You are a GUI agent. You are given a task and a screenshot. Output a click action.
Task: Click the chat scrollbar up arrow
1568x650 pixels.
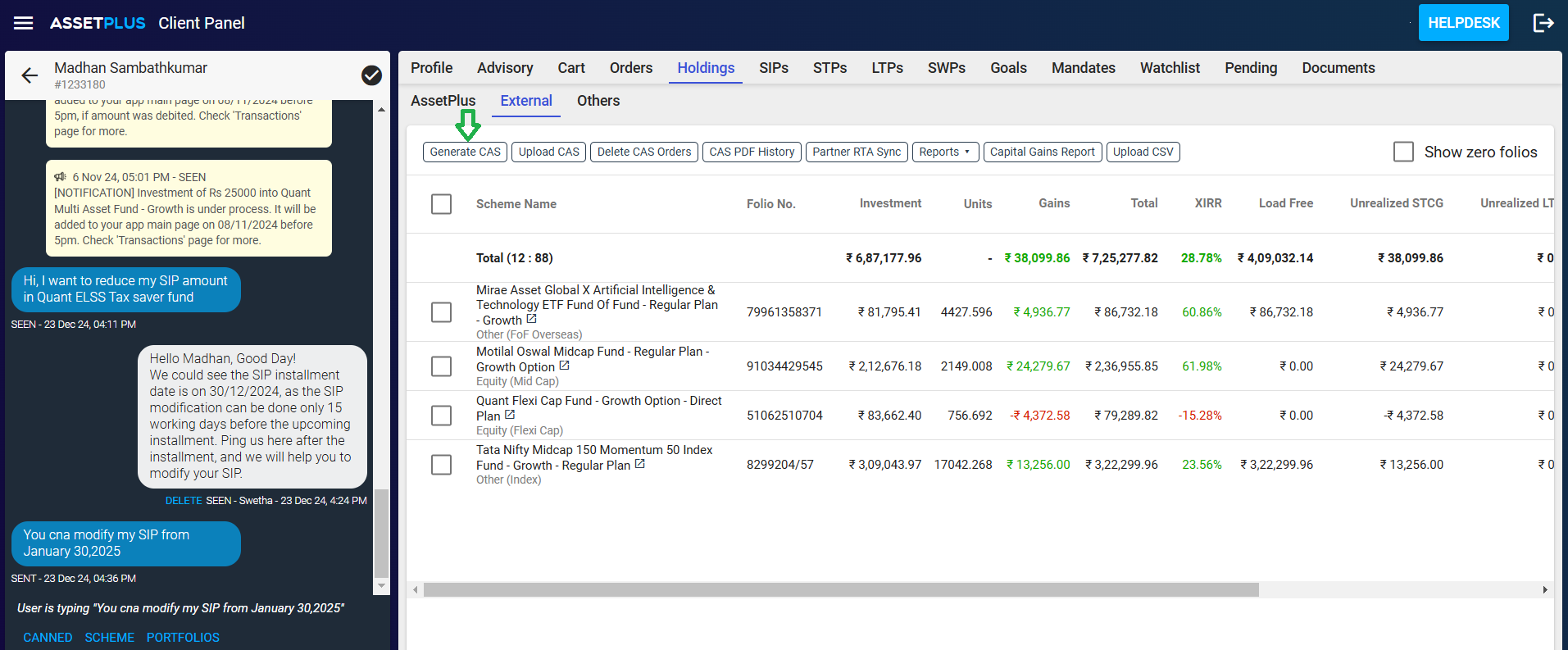381,109
